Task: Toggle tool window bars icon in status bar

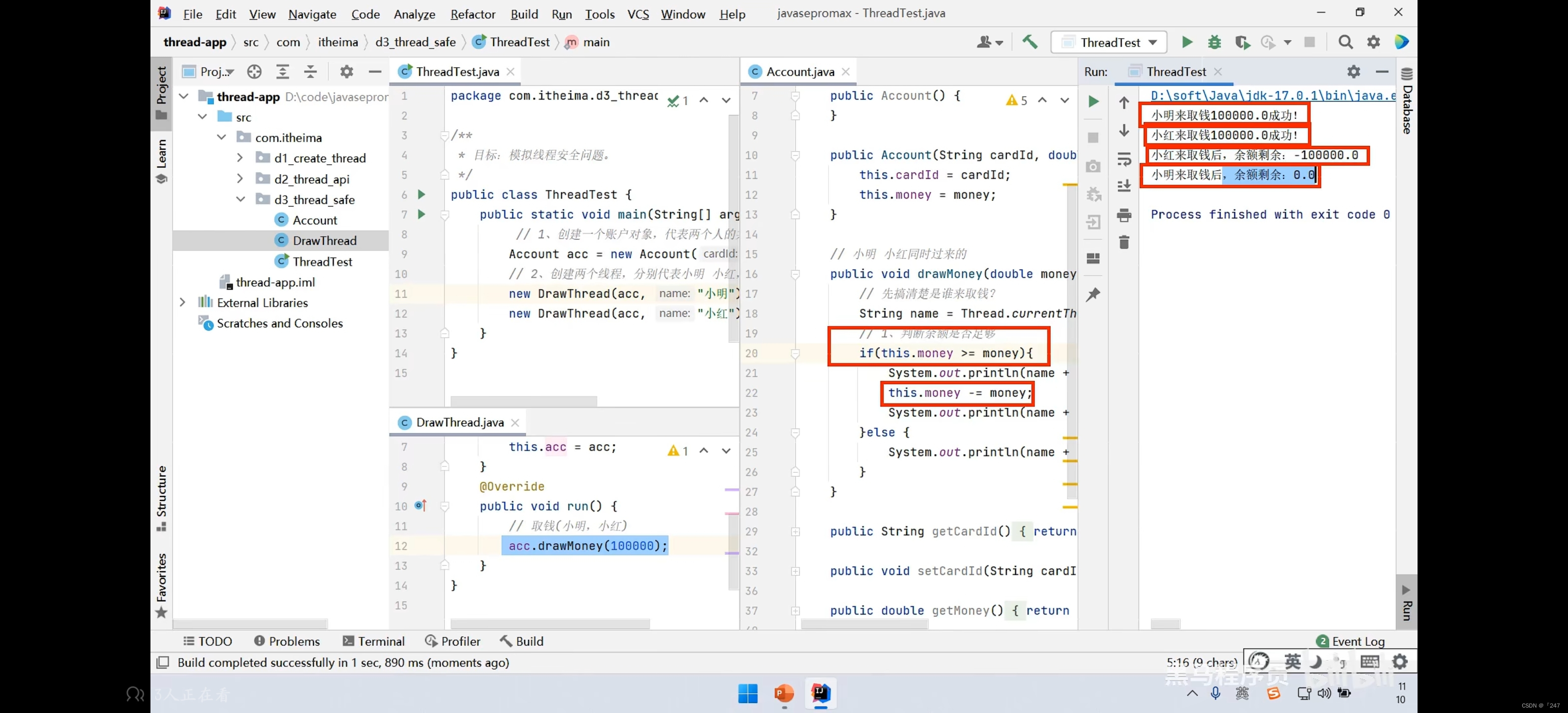Action: pos(162,662)
